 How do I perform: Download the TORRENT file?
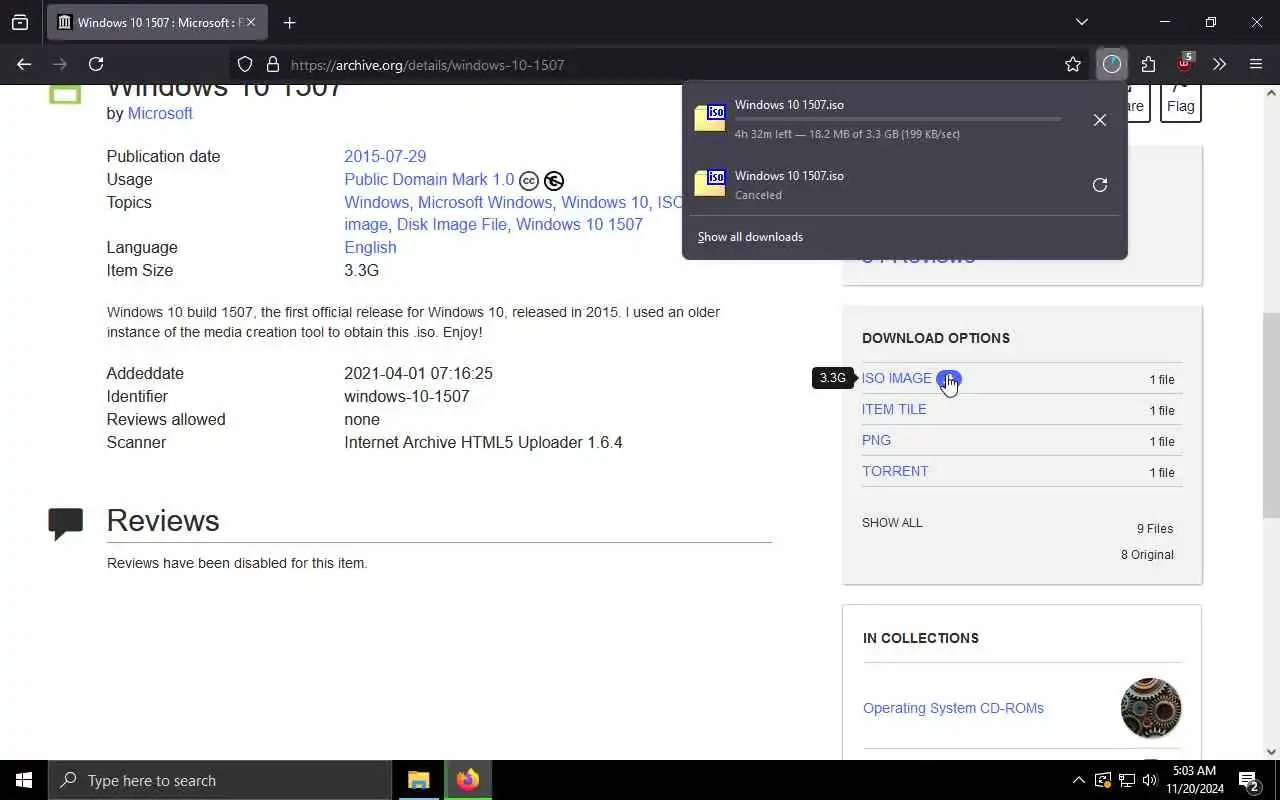tap(895, 471)
